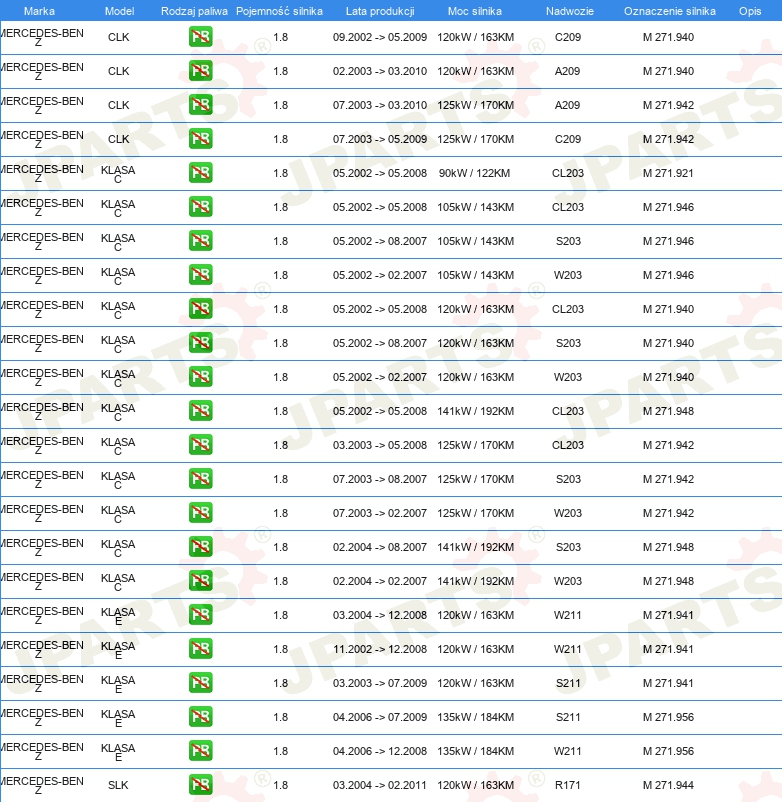Click fuel icon for CL203 M 271.948 row
Screen dimensions: 782x802
[x=200, y=411]
